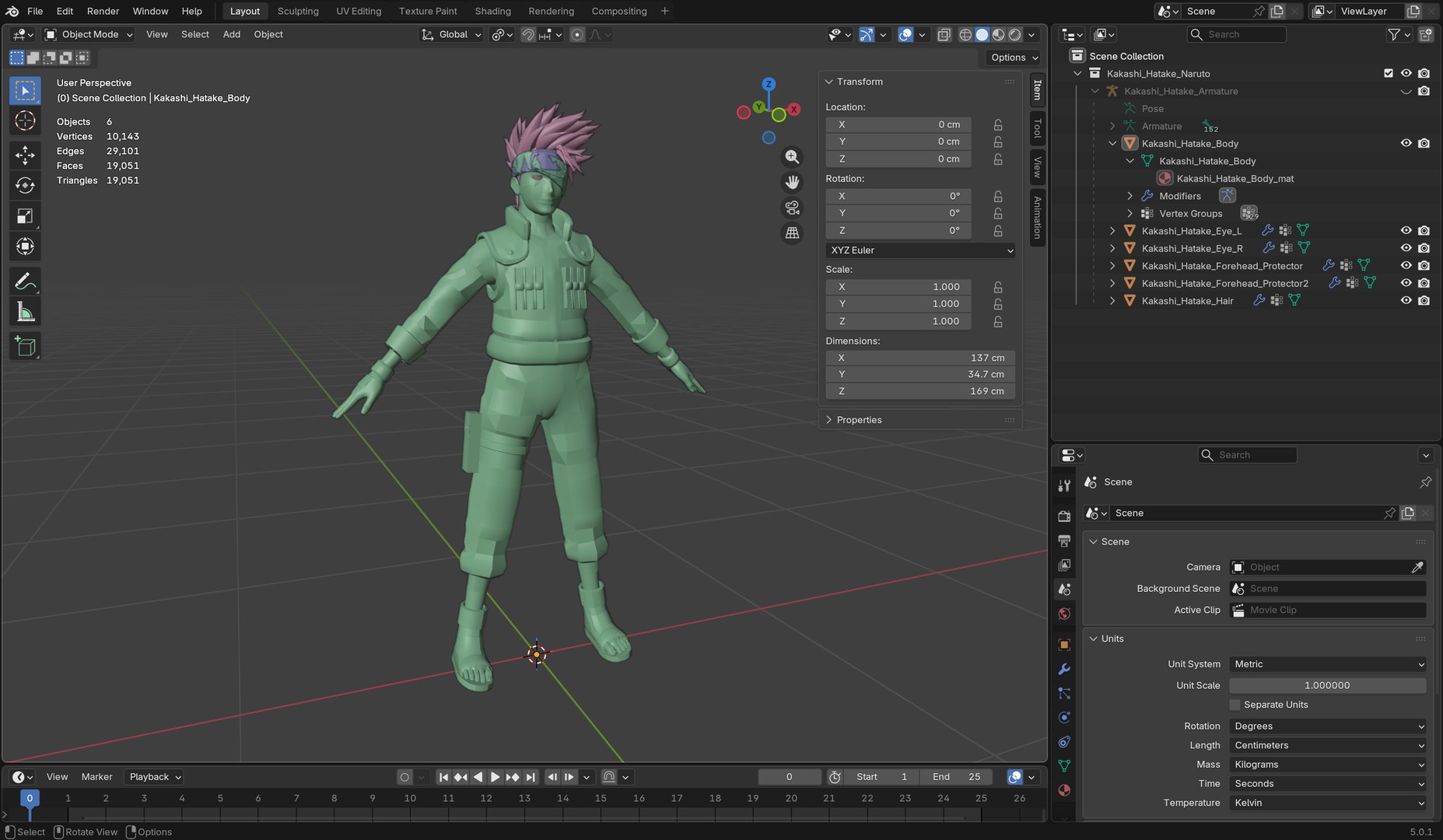Open the World properties tab
The image size is (1443, 840).
coord(1064,614)
